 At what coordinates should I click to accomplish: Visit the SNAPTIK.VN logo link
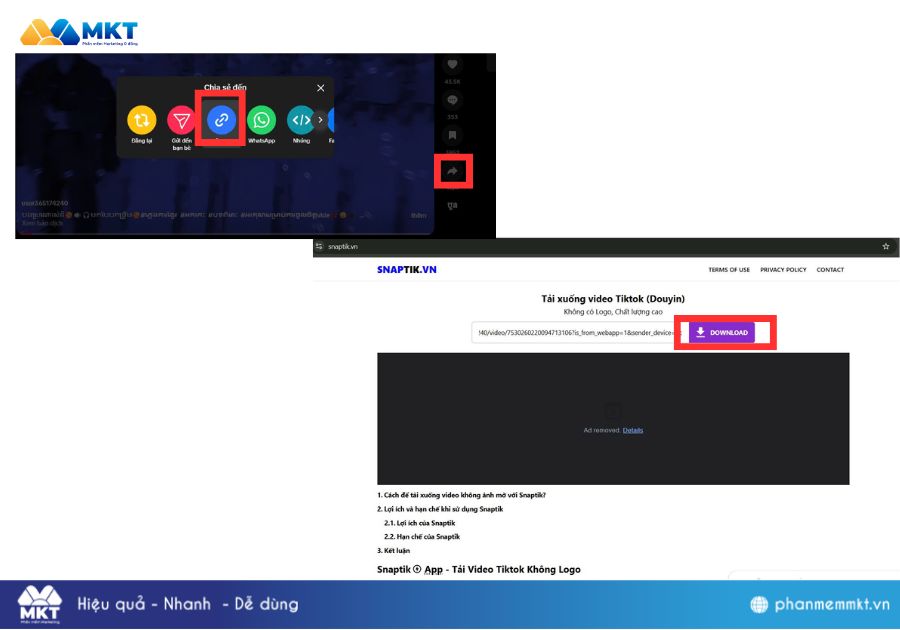(408, 269)
